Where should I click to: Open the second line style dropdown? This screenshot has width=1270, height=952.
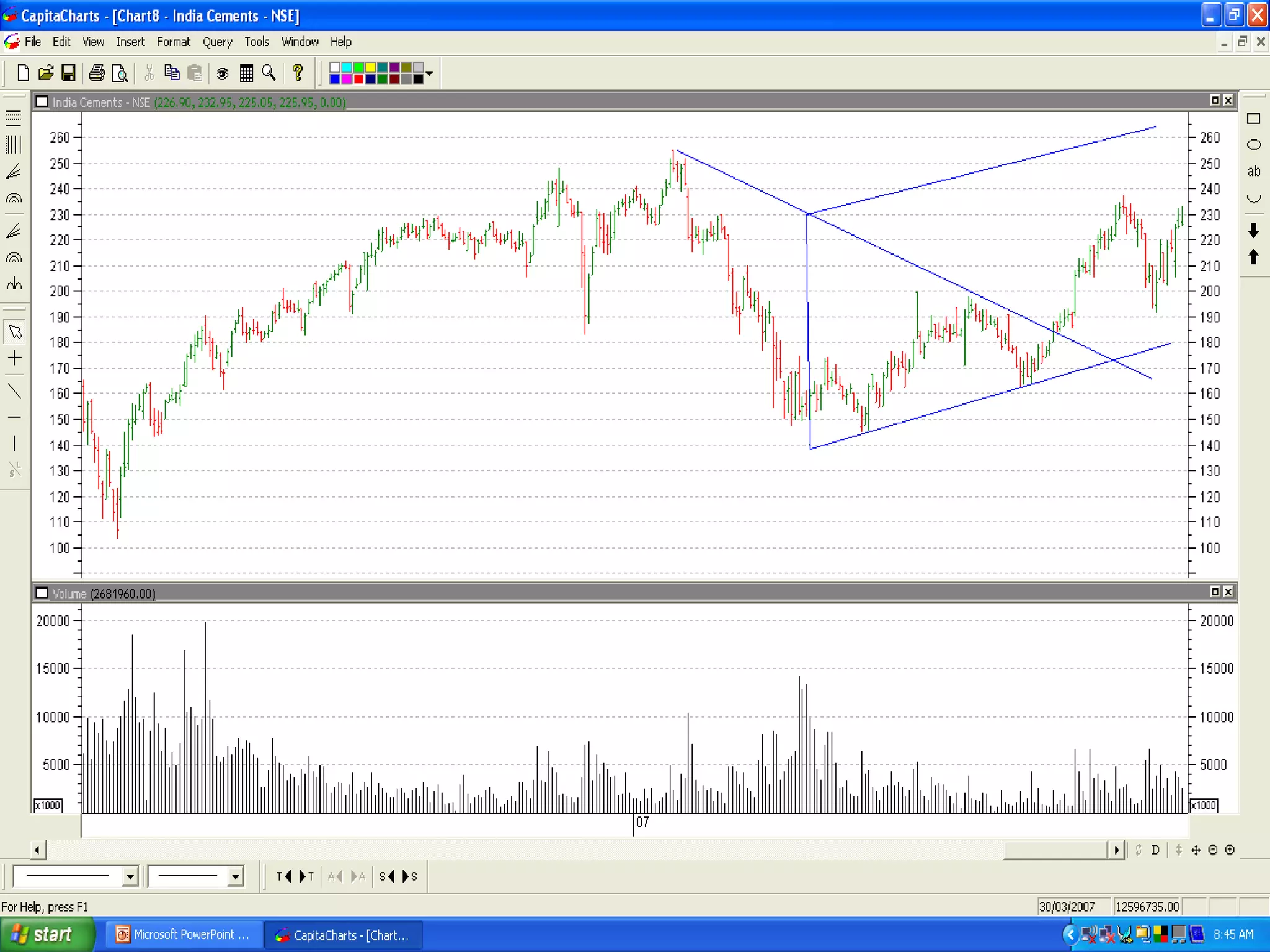pos(235,876)
